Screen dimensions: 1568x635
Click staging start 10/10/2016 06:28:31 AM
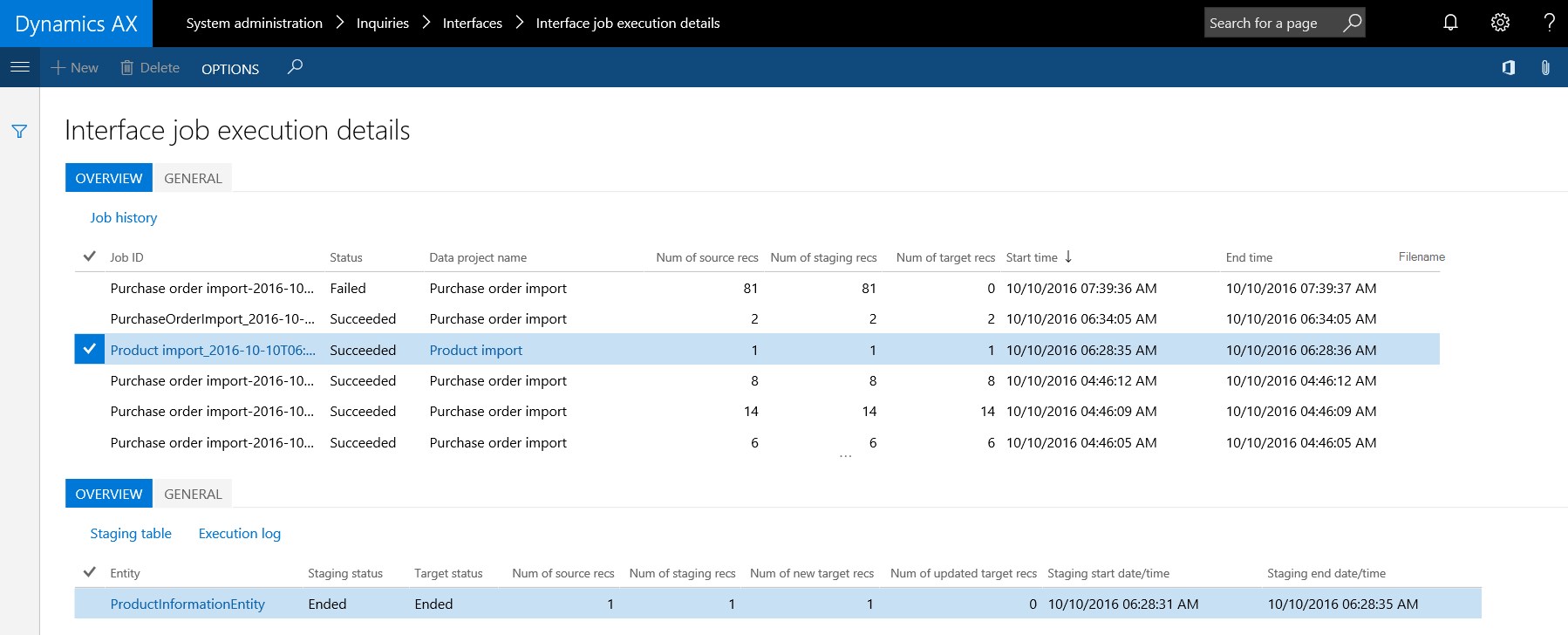tap(1123, 604)
